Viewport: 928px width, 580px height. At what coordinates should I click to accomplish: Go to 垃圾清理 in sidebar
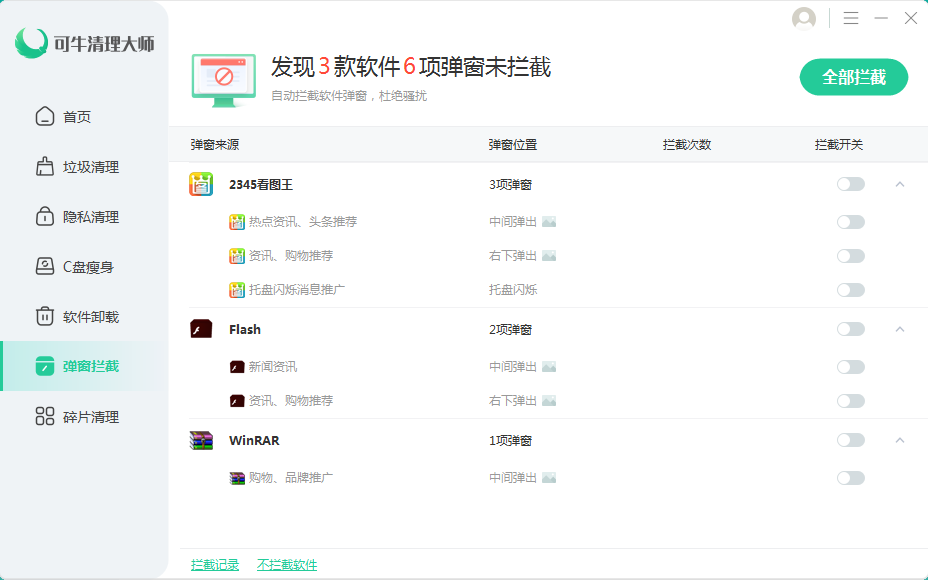(x=90, y=167)
